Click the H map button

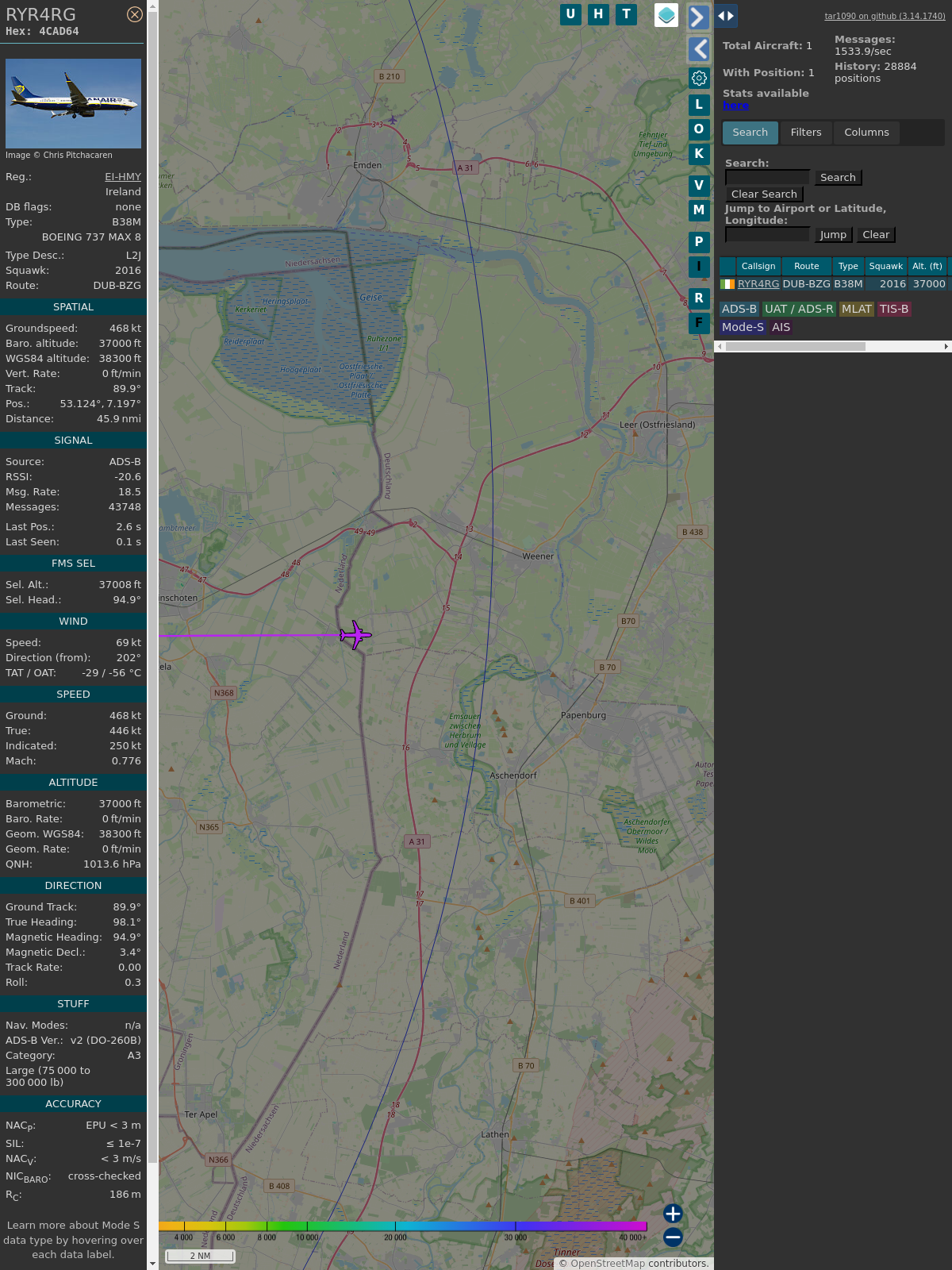(598, 14)
